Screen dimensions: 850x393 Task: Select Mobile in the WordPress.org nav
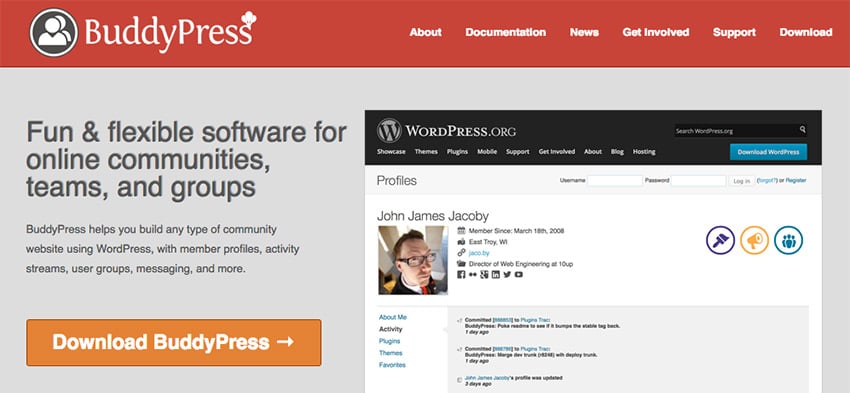pos(487,152)
